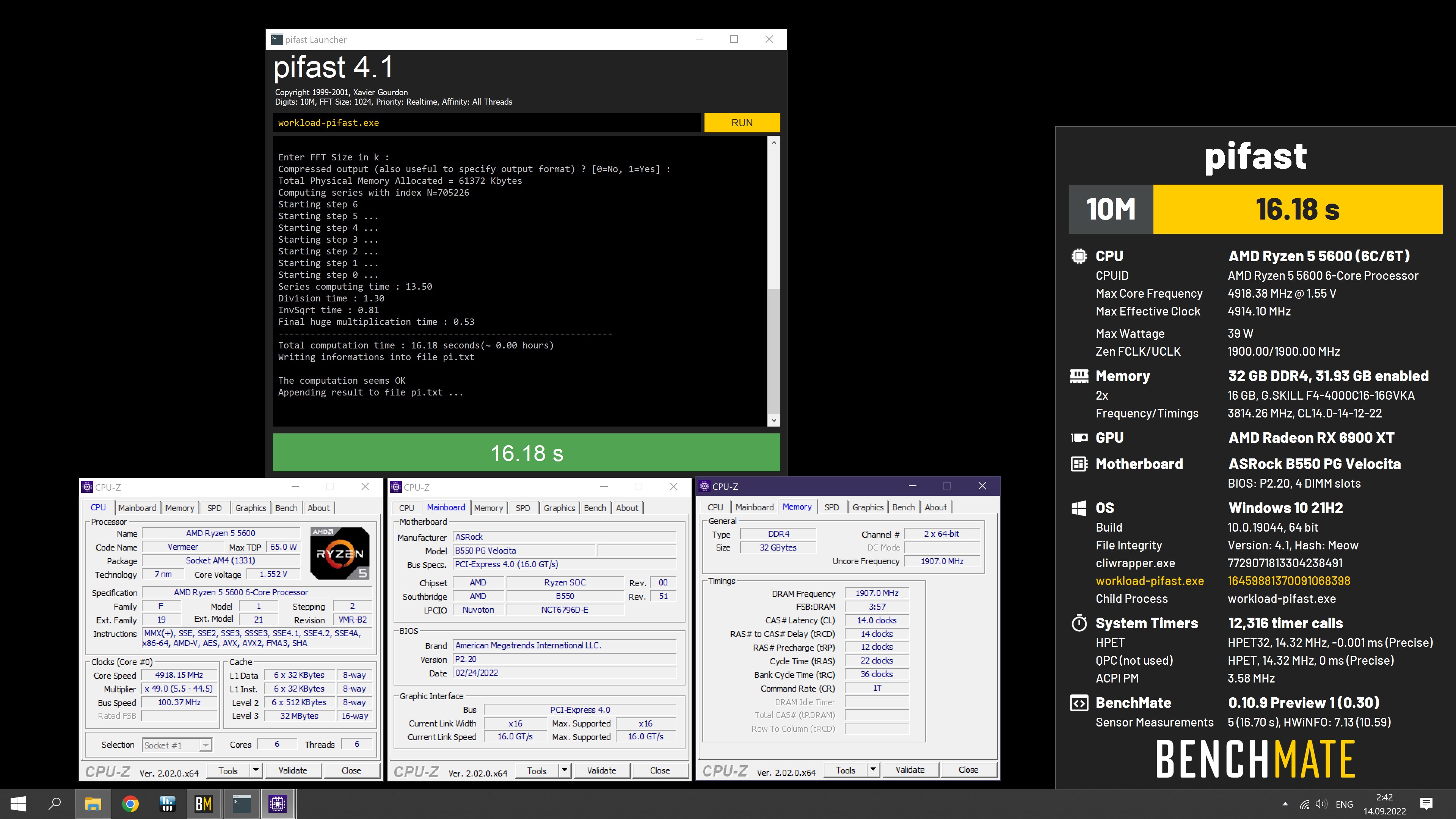Show hidden system tray icons
This screenshot has height=819, width=1456.
pos(1285,804)
